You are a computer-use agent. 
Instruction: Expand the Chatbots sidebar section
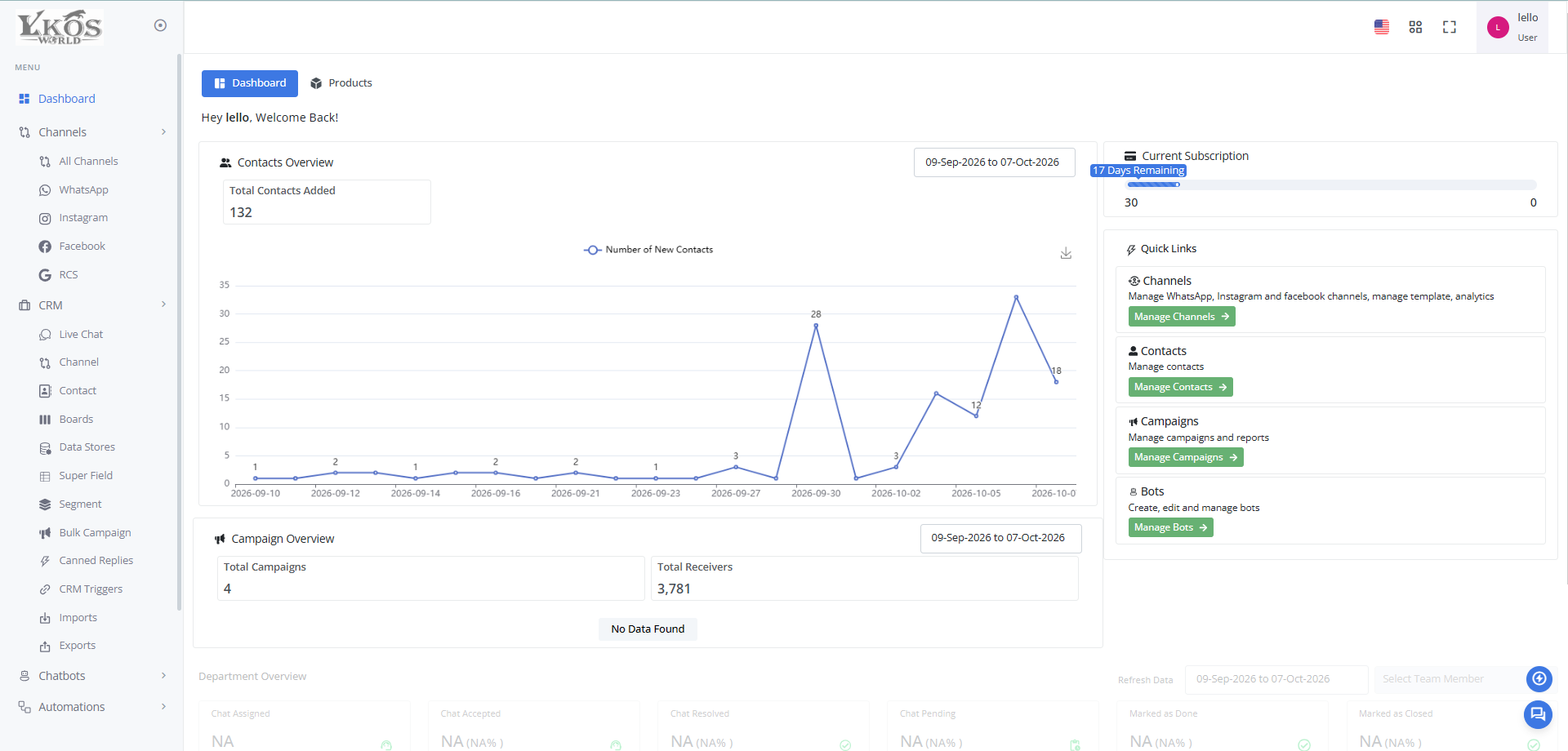pos(91,676)
